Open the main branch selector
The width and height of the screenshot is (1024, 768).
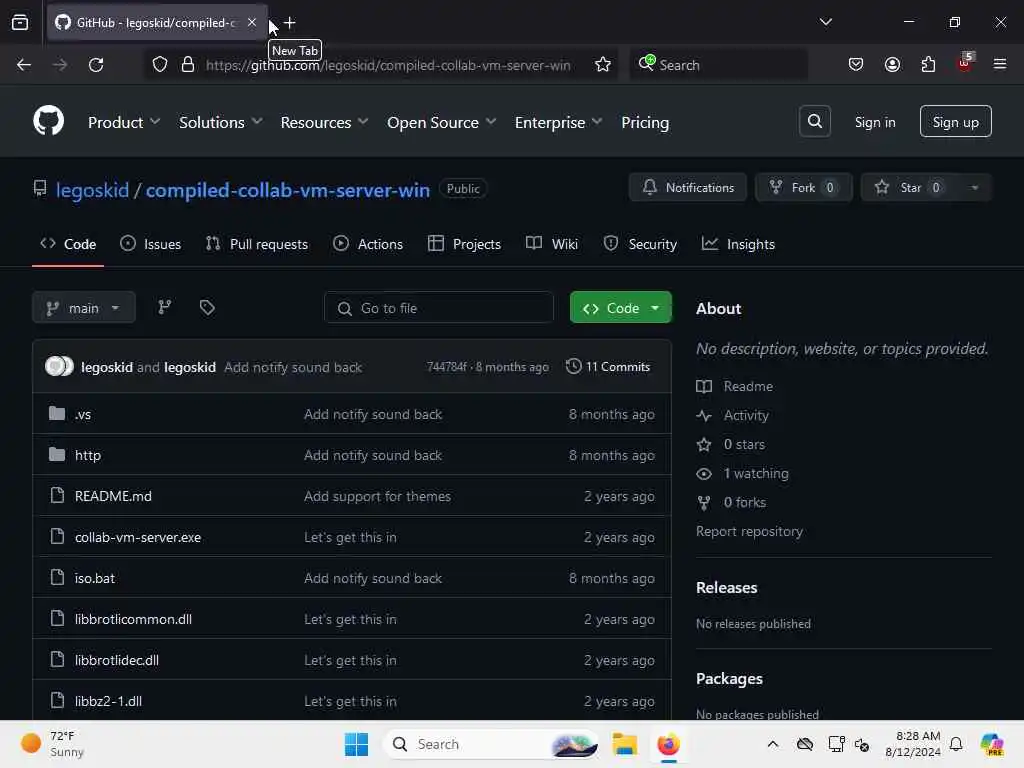[84, 308]
